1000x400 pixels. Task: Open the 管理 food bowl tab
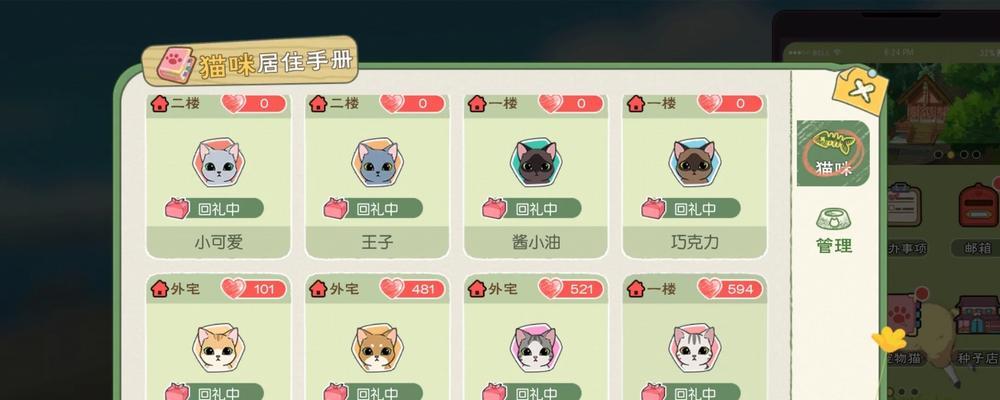point(834,231)
